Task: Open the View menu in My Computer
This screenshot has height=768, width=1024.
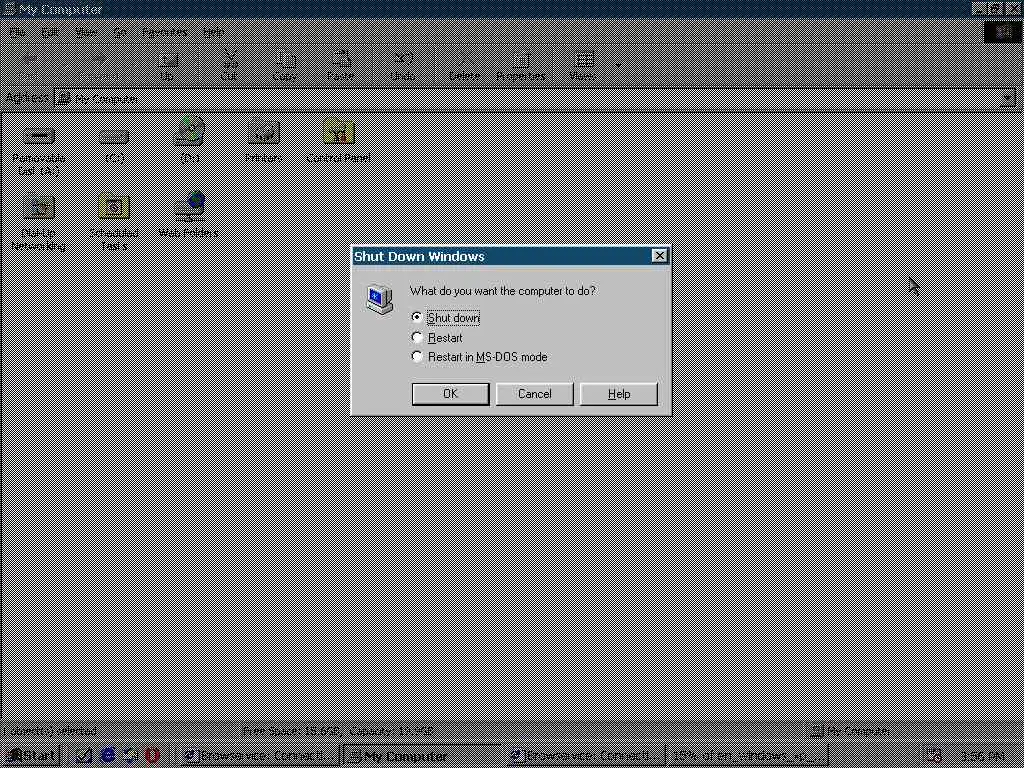Action: pos(86,32)
